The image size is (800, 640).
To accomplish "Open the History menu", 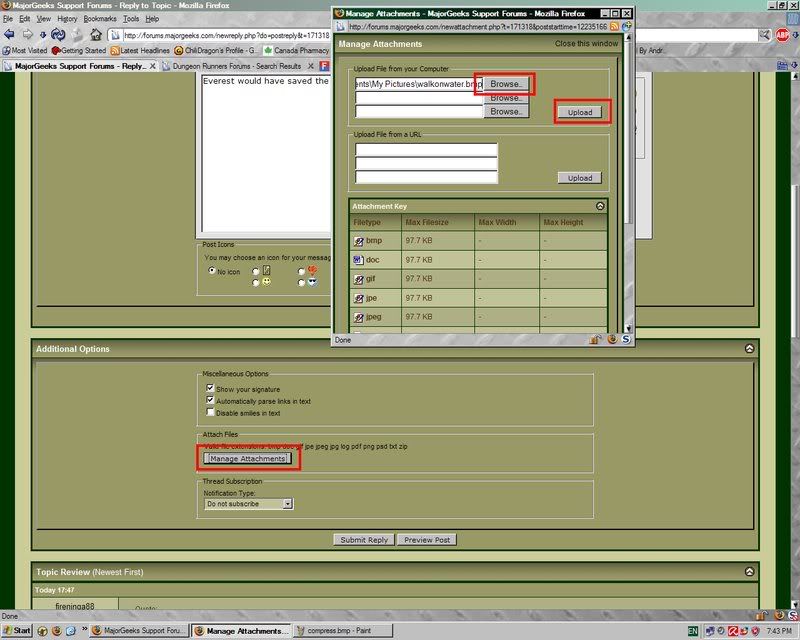I will pyautogui.click(x=67, y=19).
